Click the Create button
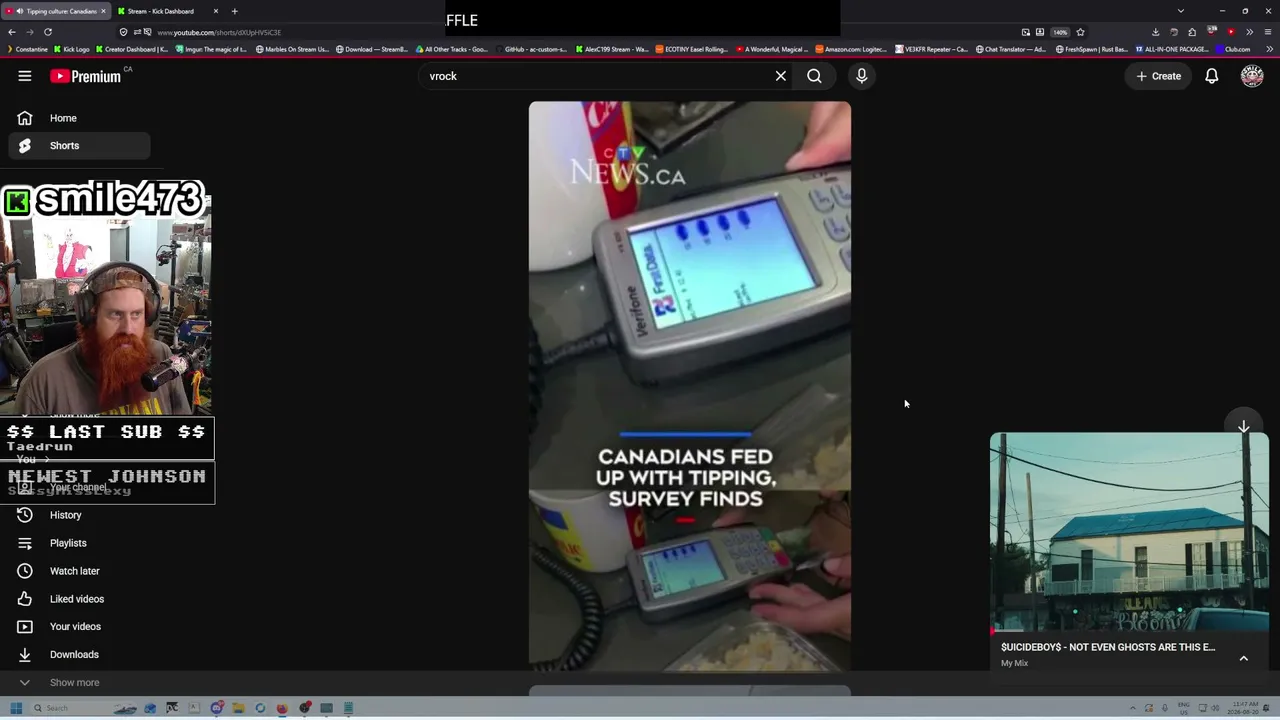This screenshot has width=1280, height=720. click(x=1158, y=76)
